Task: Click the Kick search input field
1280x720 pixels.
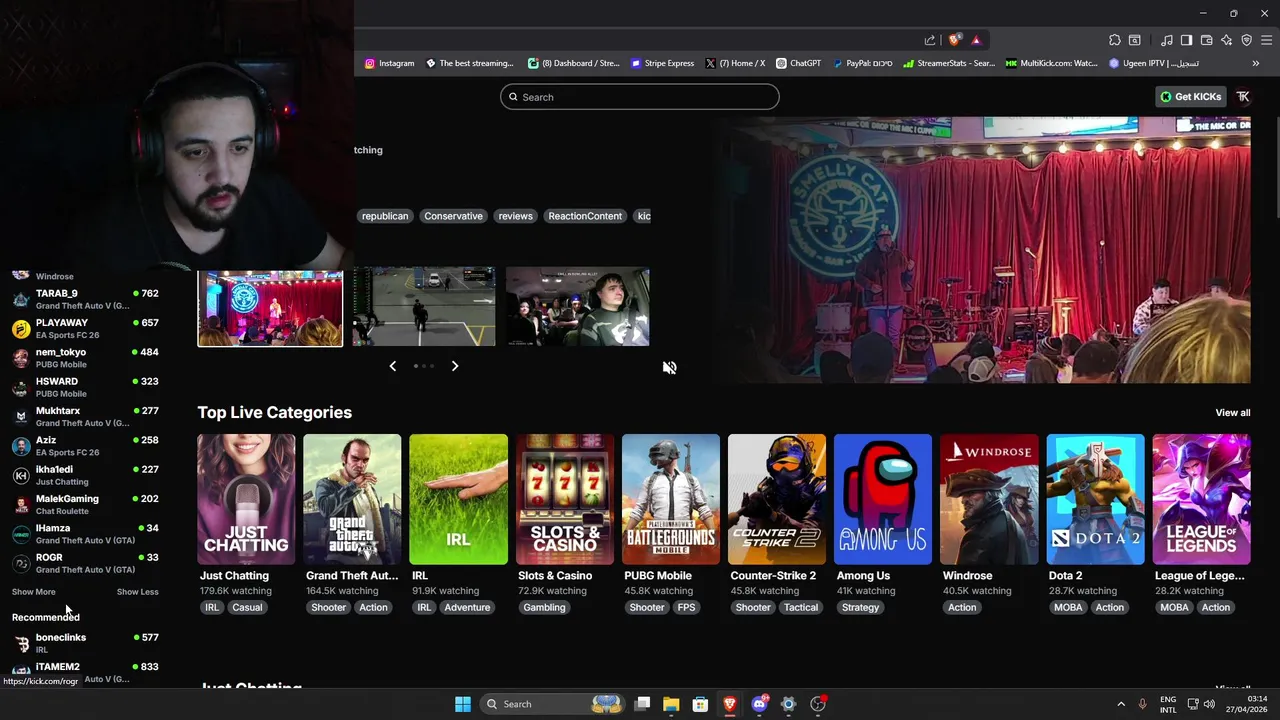Action: click(x=640, y=97)
